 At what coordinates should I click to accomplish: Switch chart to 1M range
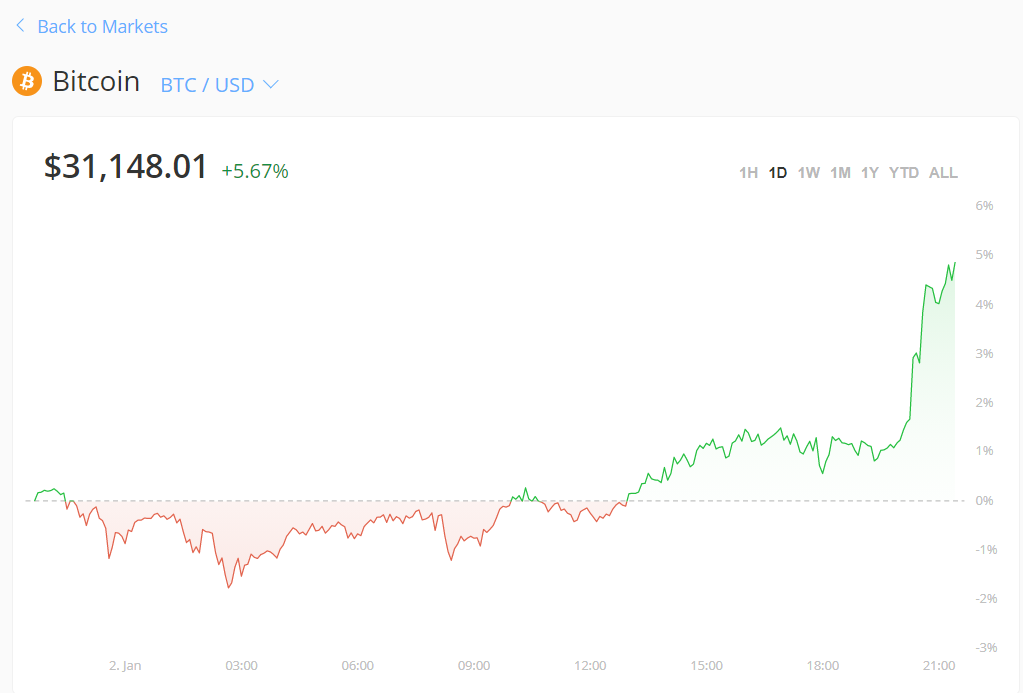coord(840,173)
